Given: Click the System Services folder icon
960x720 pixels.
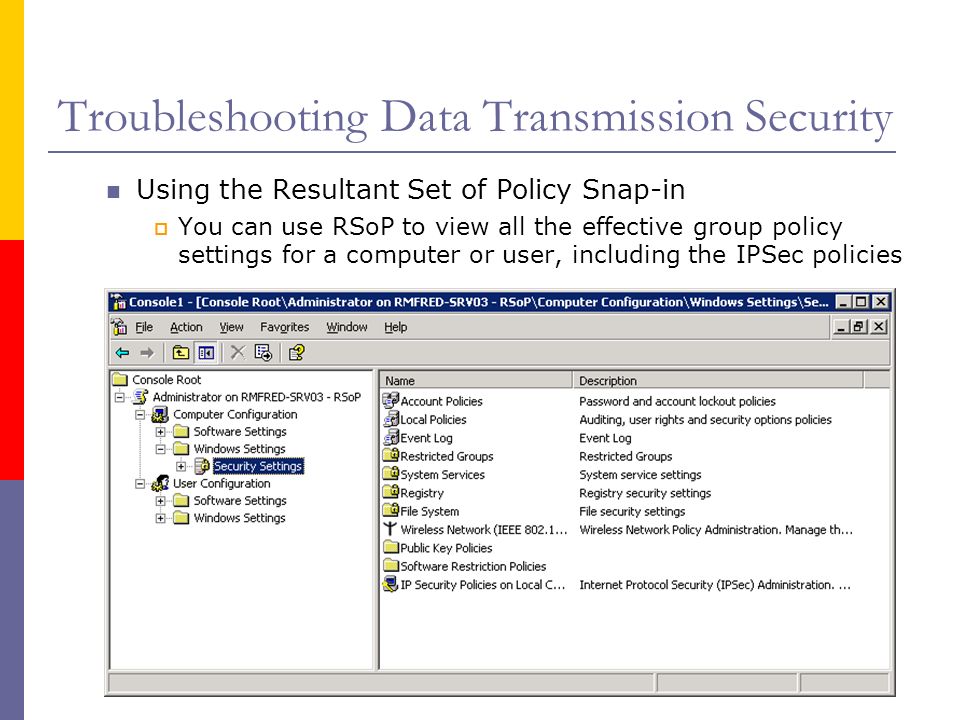Looking at the screenshot, I should (x=391, y=474).
